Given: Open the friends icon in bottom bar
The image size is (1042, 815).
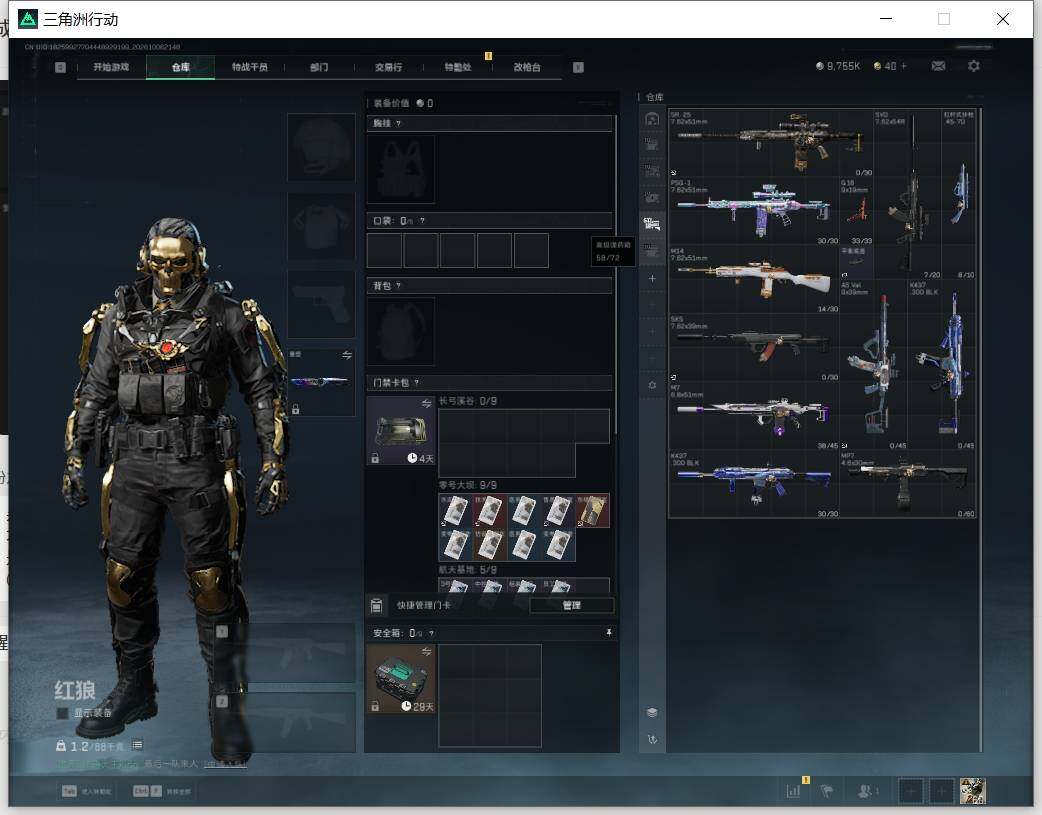Looking at the screenshot, I should [865, 791].
